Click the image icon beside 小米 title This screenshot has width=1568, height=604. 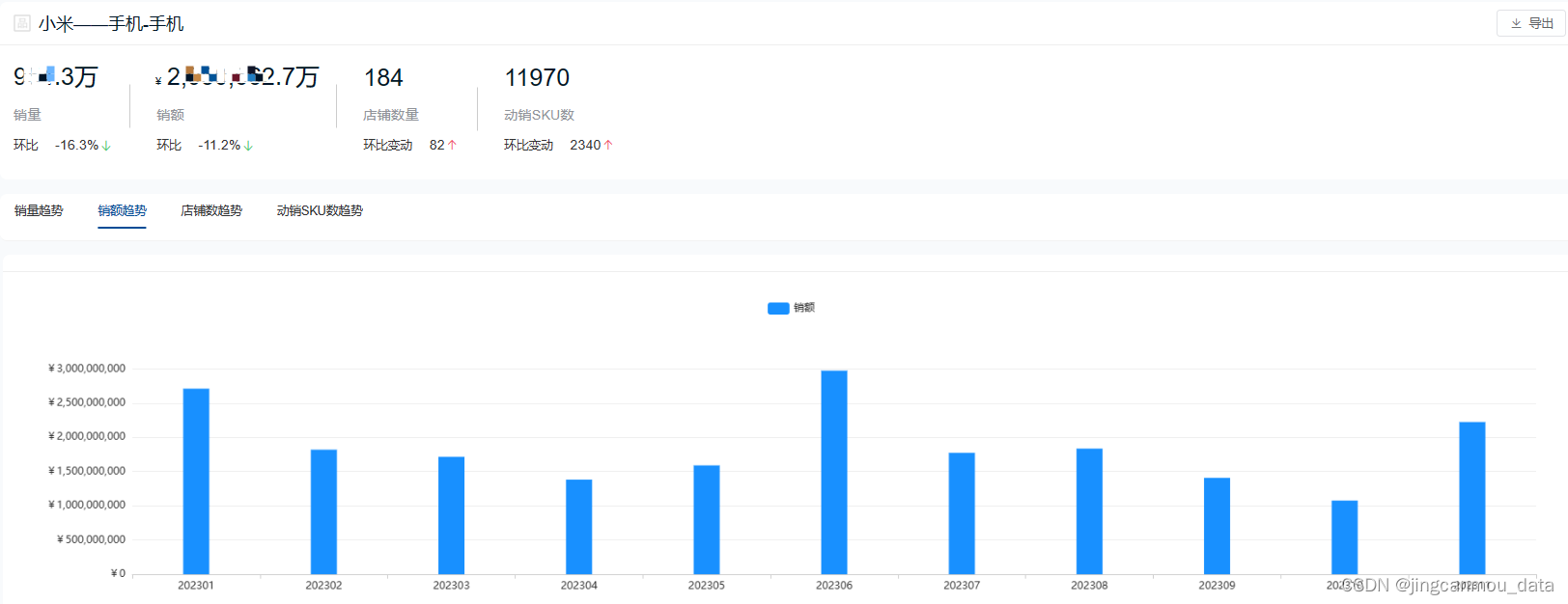point(22,23)
